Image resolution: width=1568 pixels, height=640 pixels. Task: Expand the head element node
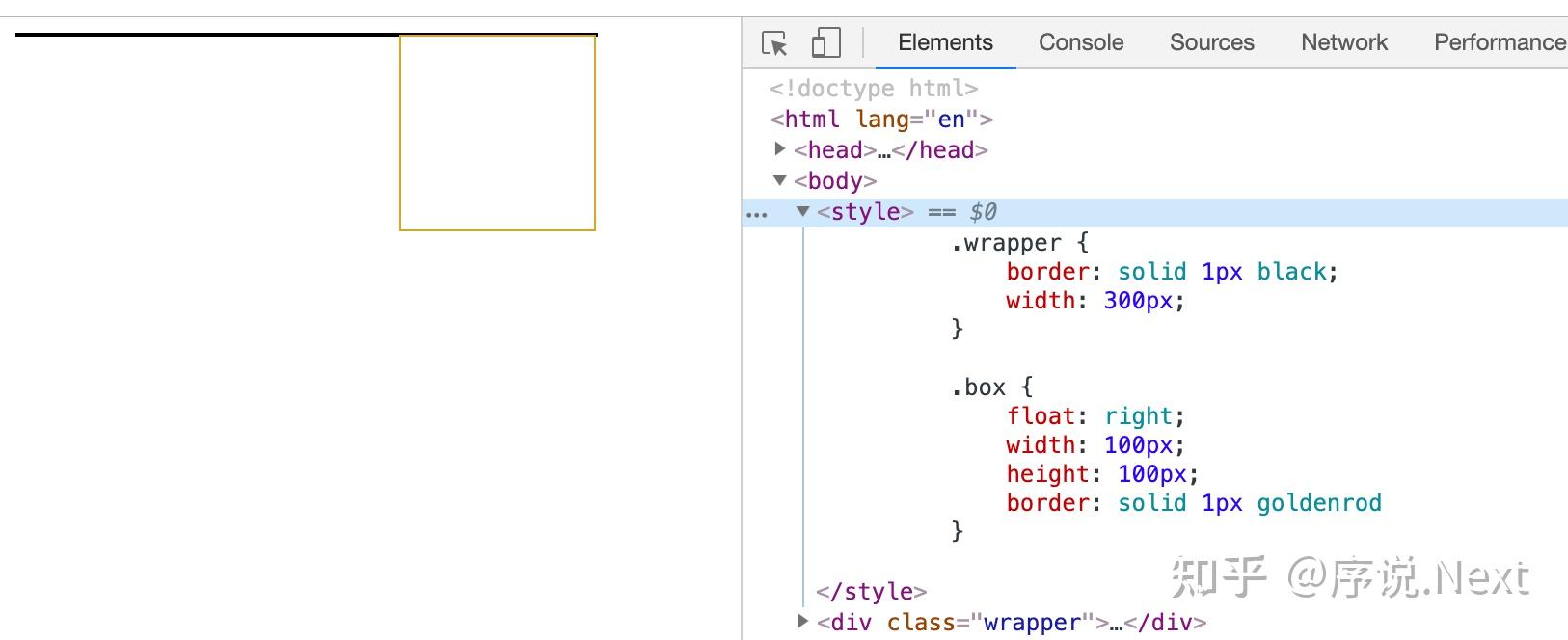coord(780,149)
